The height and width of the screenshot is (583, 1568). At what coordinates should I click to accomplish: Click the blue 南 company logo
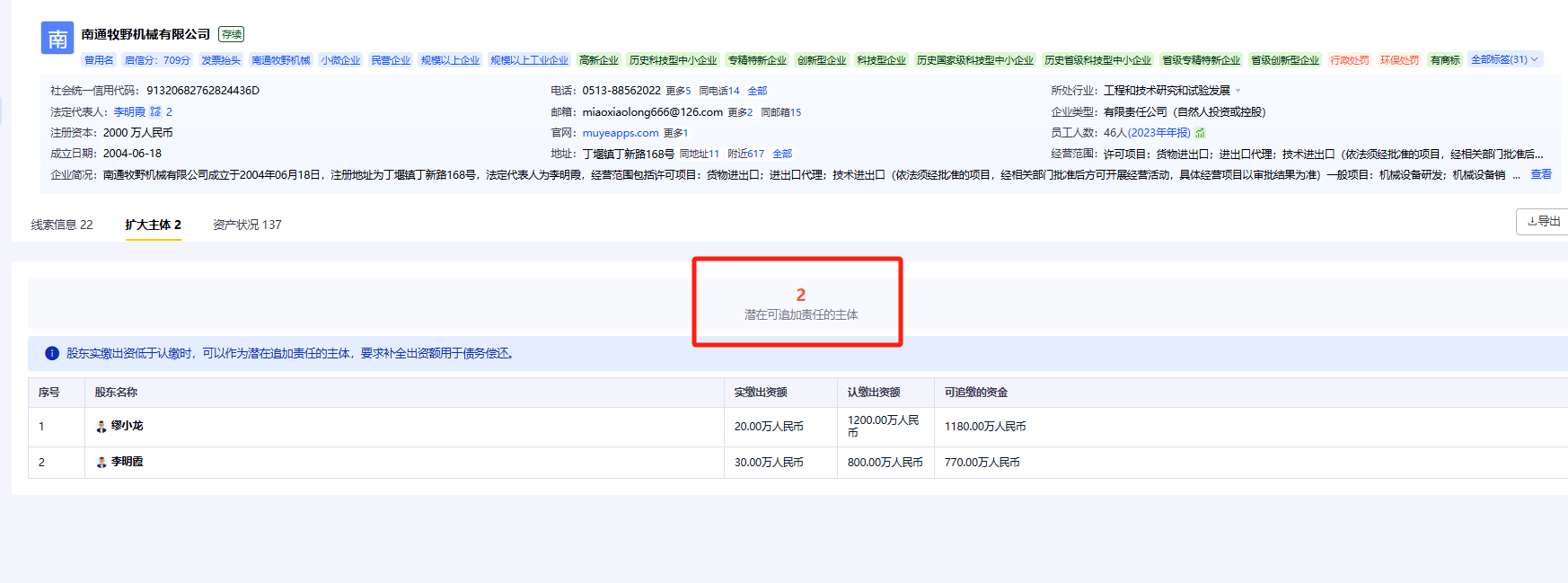[57, 39]
